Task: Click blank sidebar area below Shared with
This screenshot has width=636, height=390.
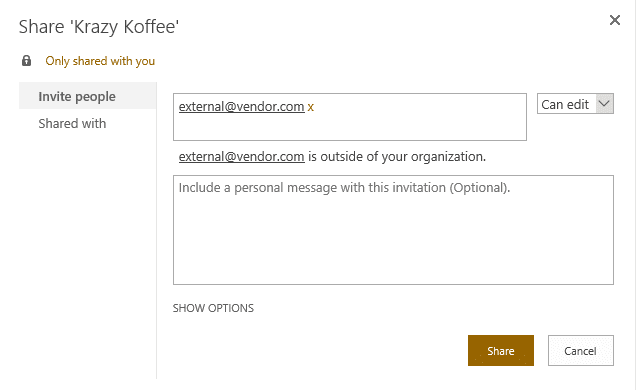Action: click(x=88, y=255)
